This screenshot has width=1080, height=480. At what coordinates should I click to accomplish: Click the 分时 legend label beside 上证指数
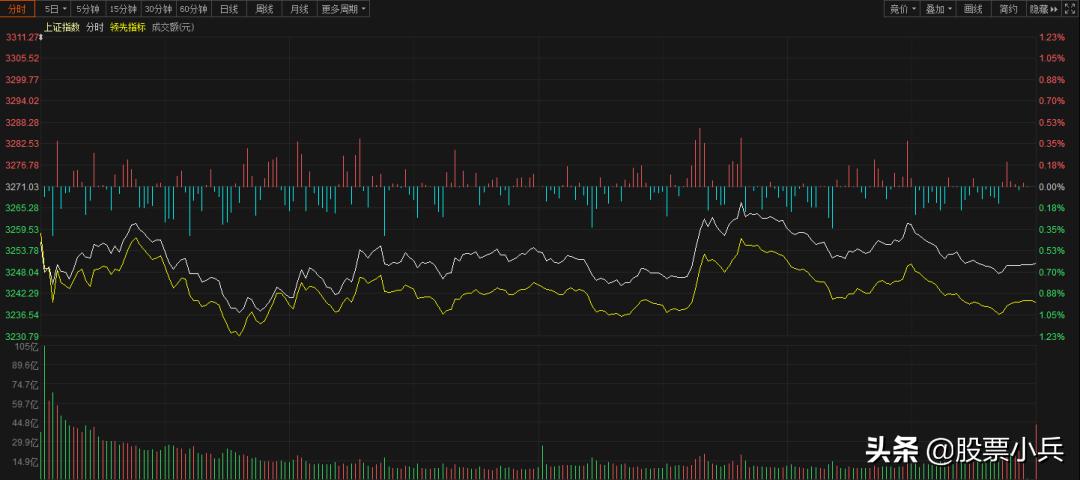coord(95,28)
